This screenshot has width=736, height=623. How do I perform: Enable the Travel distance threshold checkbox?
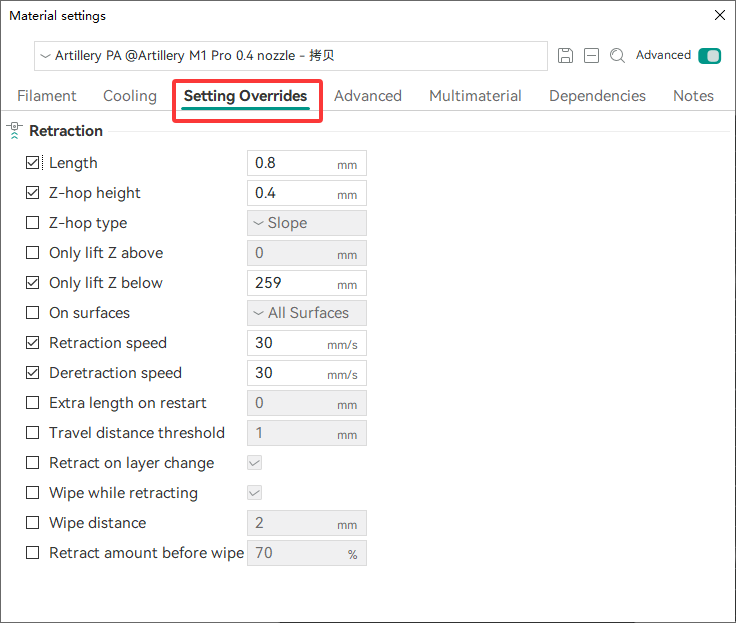pyautogui.click(x=33, y=433)
